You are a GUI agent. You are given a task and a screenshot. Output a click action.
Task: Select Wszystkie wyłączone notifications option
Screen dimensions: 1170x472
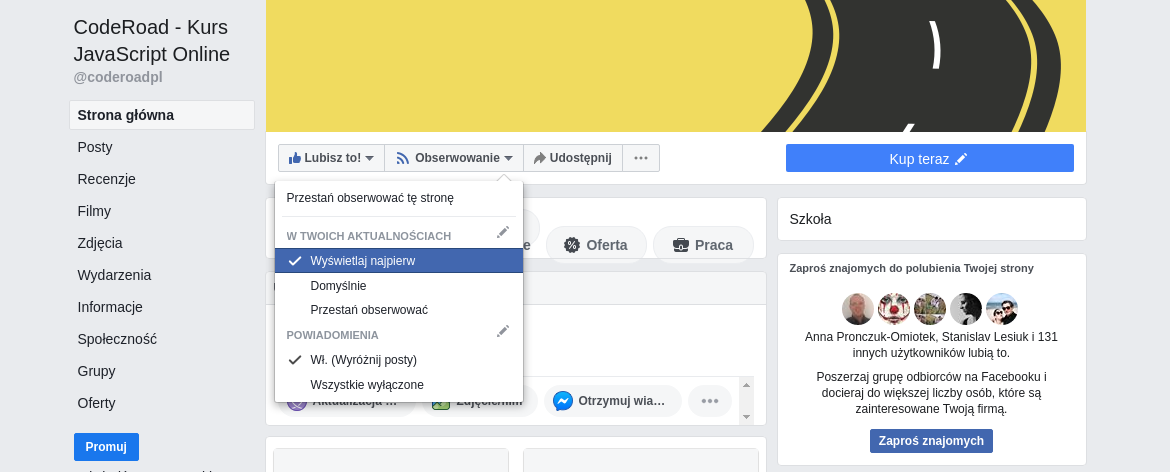click(398, 385)
